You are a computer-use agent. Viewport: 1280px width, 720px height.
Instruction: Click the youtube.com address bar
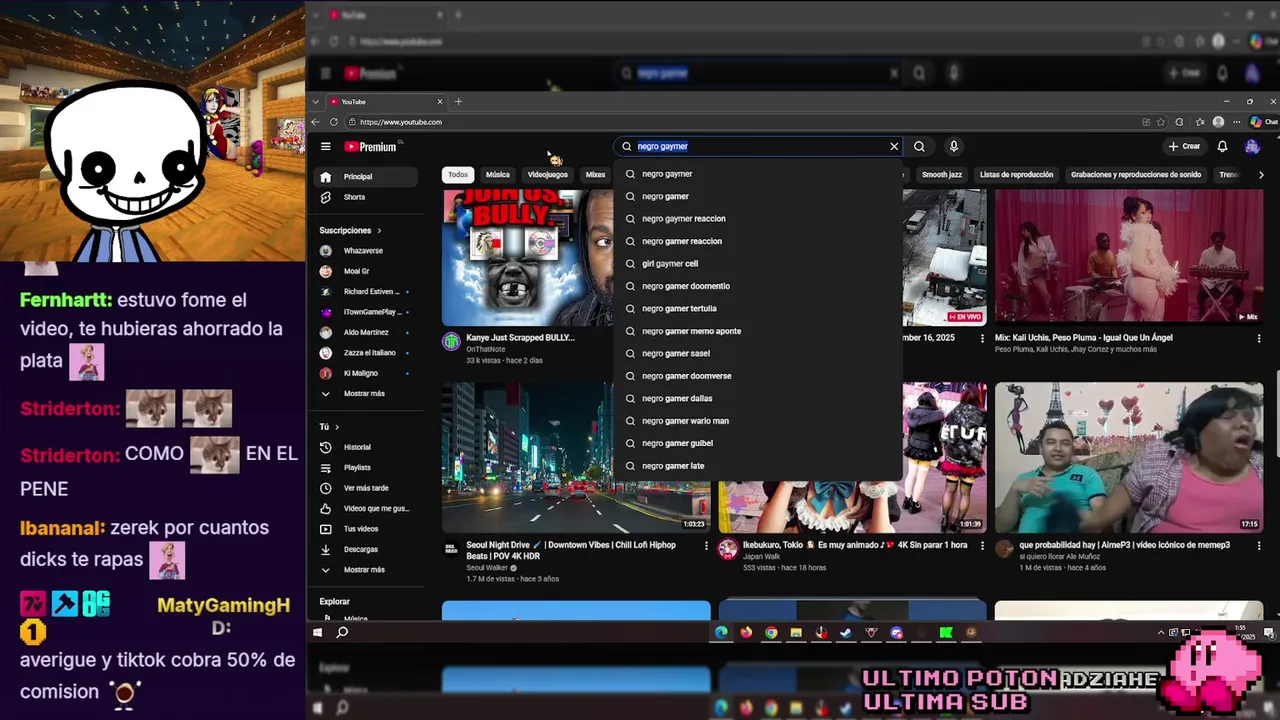click(x=740, y=122)
